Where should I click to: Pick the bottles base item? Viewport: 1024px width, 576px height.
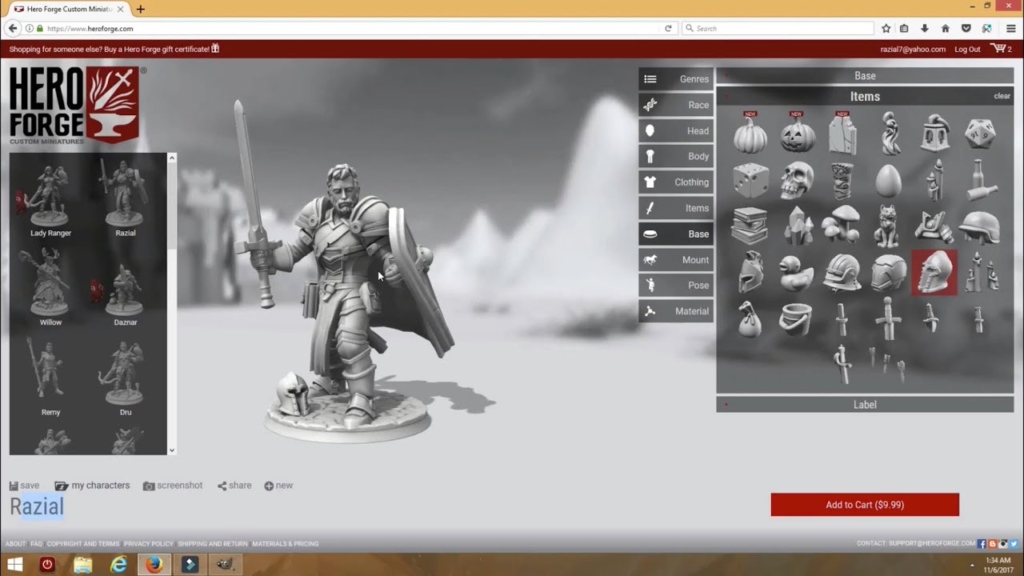[x=980, y=180]
